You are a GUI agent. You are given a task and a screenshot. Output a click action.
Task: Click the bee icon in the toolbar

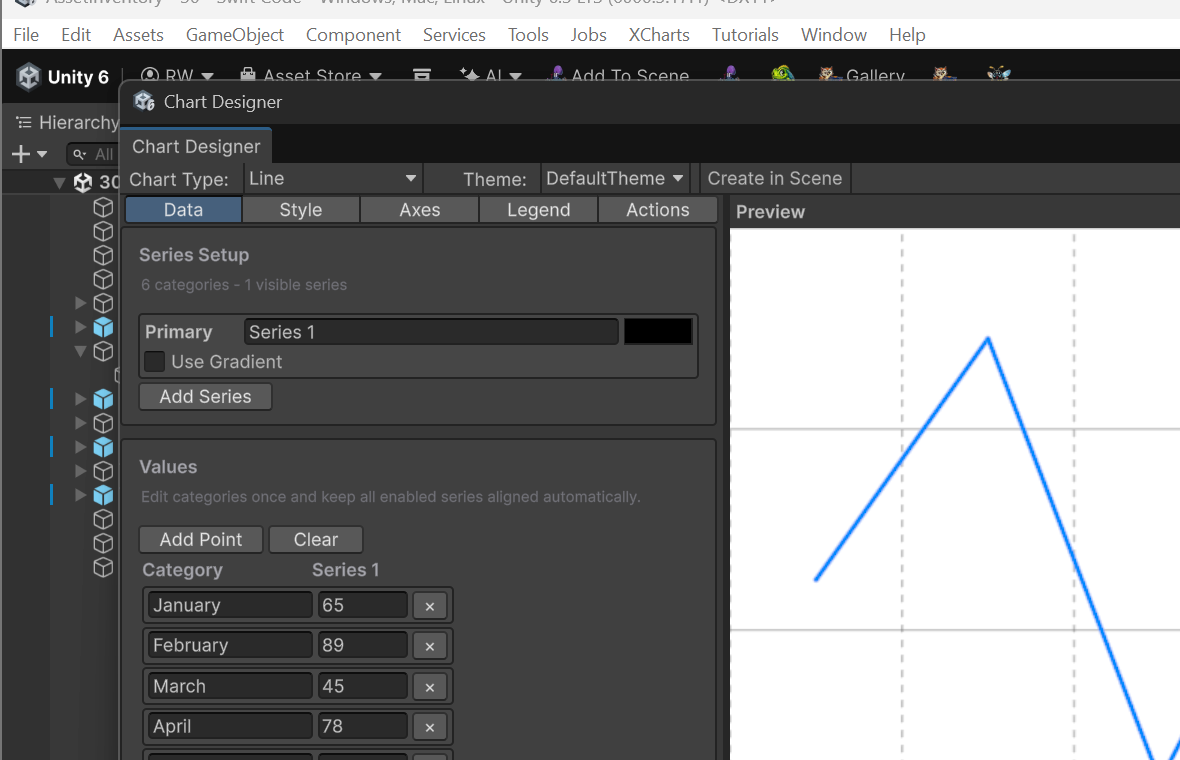pyautogui.click(x=999, y=74)
